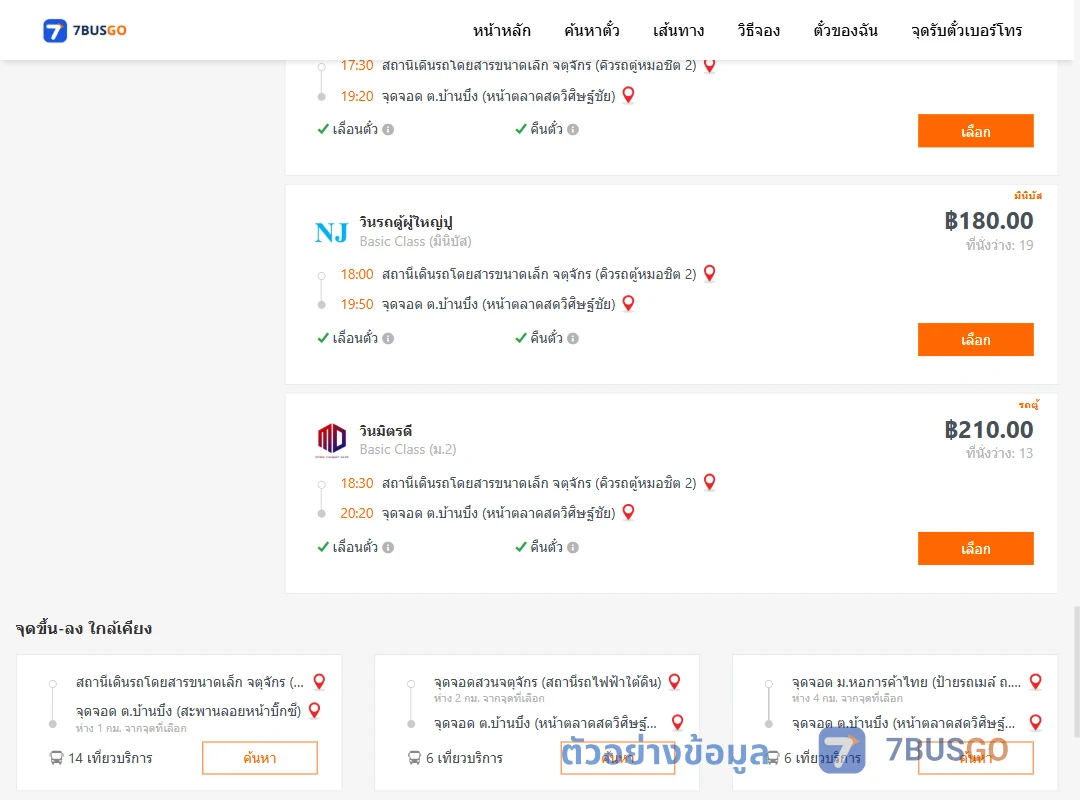Image resolution: width=1080 pixels, height=800 pixels.
Task: Click วินมิตรดี operator name
Action: pos(386,431)
